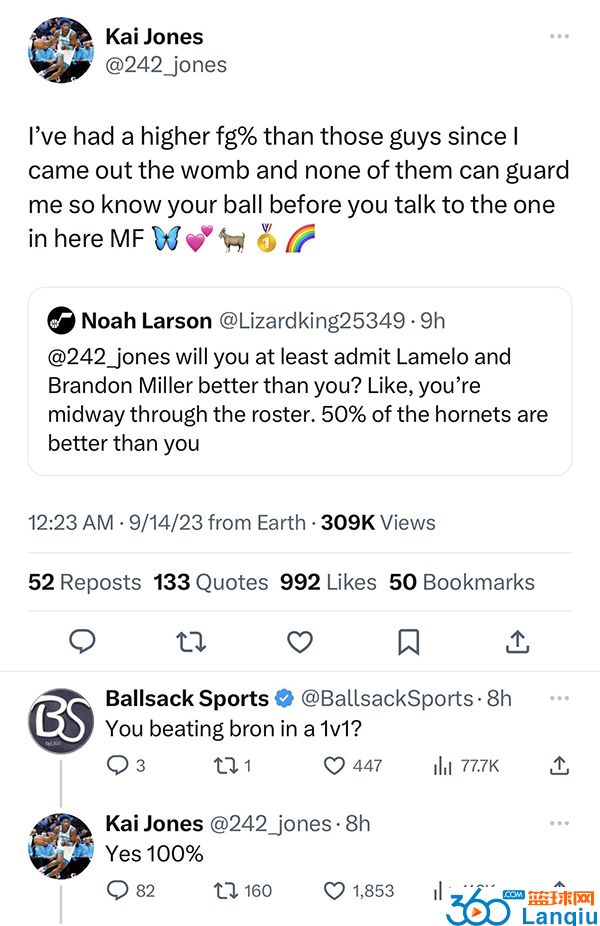Viewport: 600px width, 926px height.
Task: Reply to the Ballsack Sports comment
Action: coord(118,766)
